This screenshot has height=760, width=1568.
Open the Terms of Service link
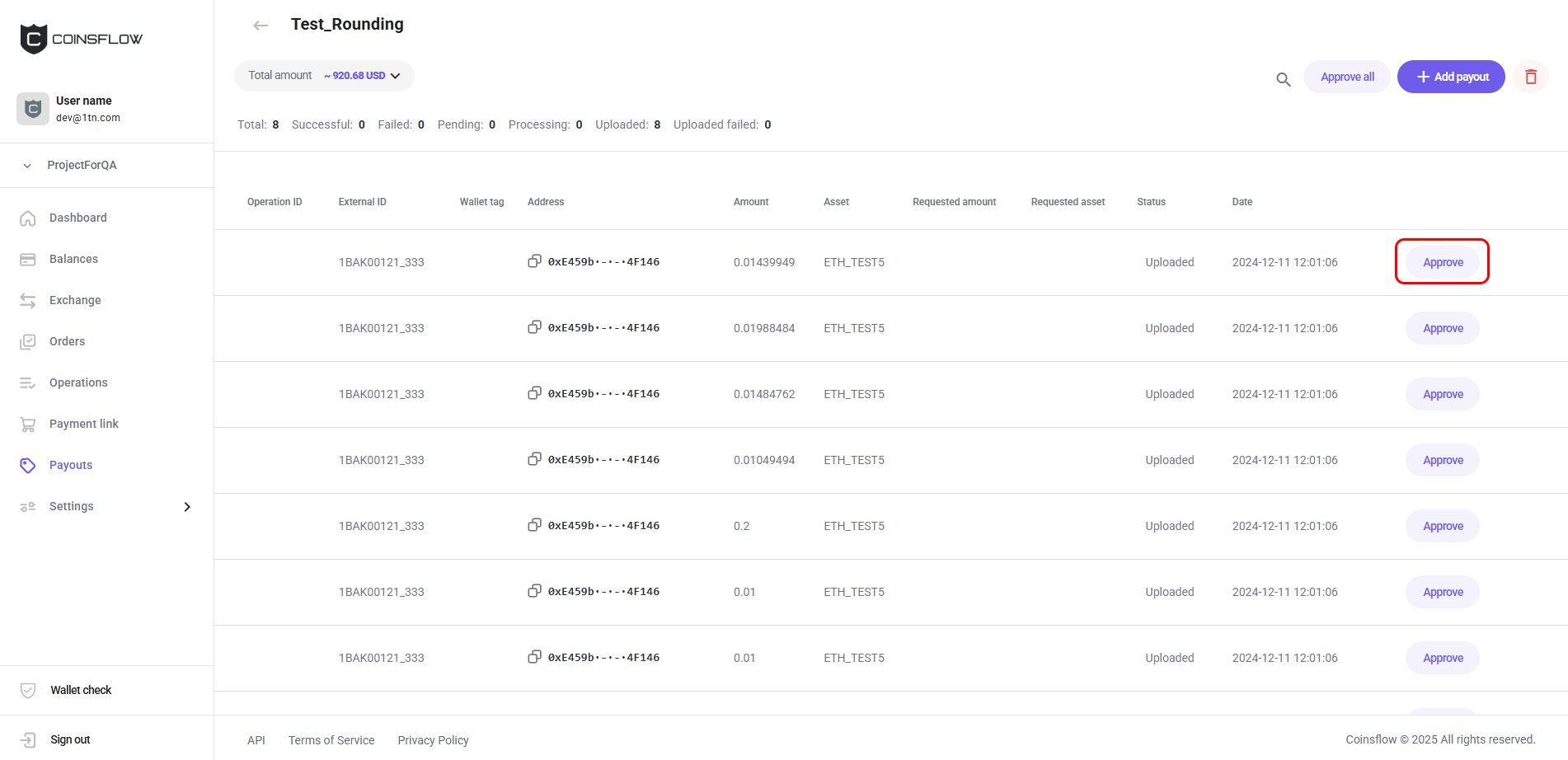click(x=331, y=740)
